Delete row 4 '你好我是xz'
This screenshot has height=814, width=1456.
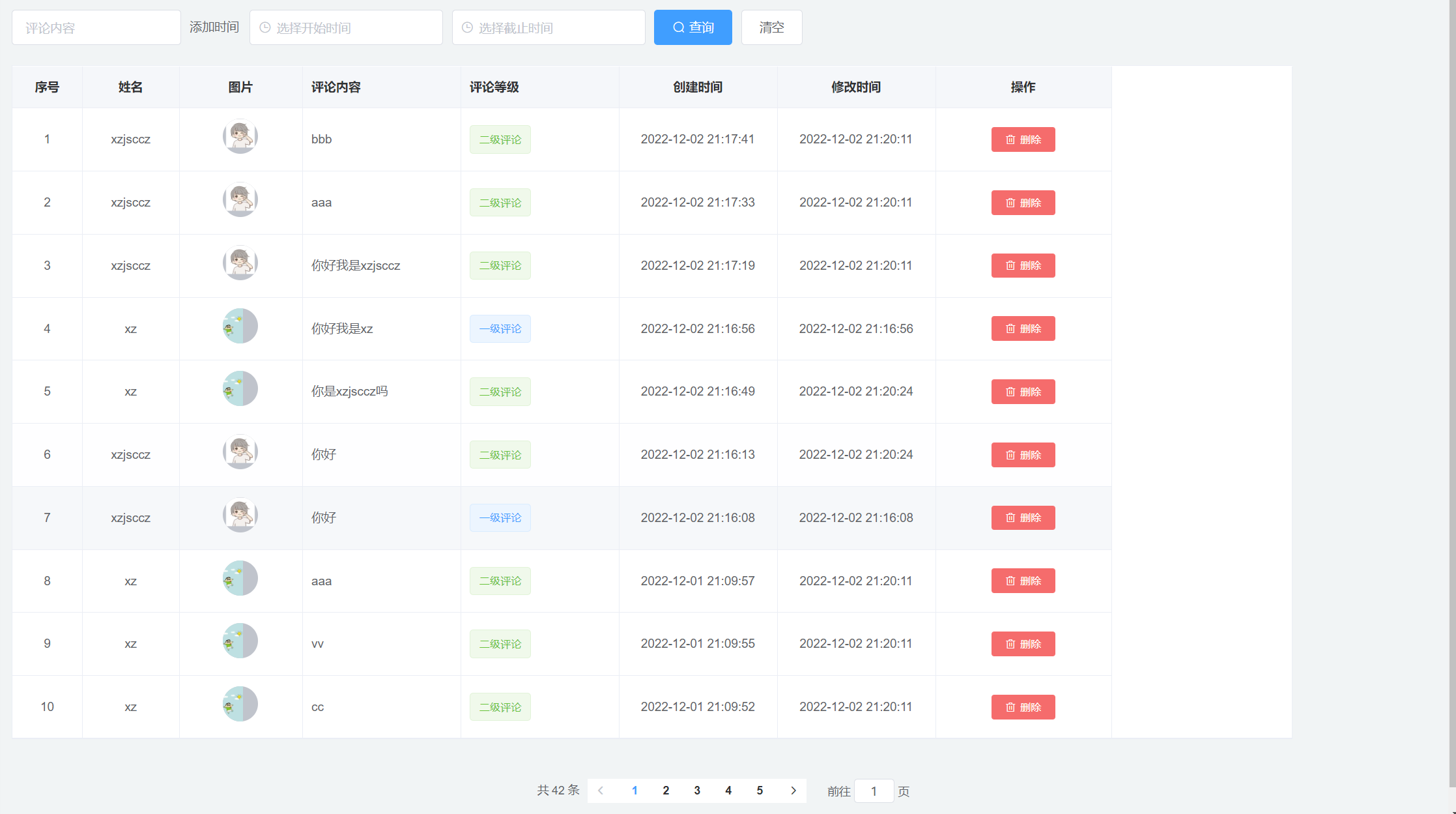click(x=1023, y=328)
